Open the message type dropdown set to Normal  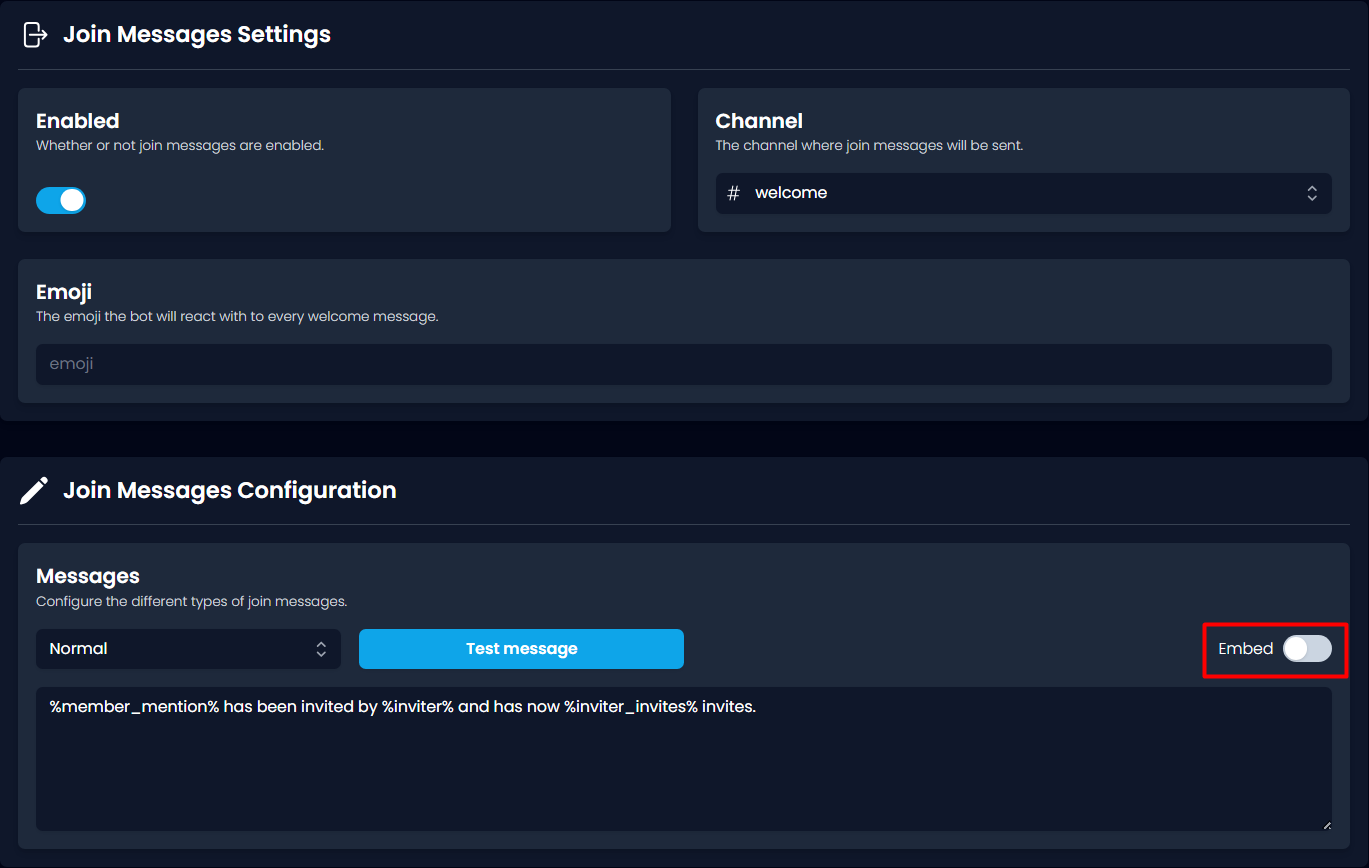pos(188,648)
